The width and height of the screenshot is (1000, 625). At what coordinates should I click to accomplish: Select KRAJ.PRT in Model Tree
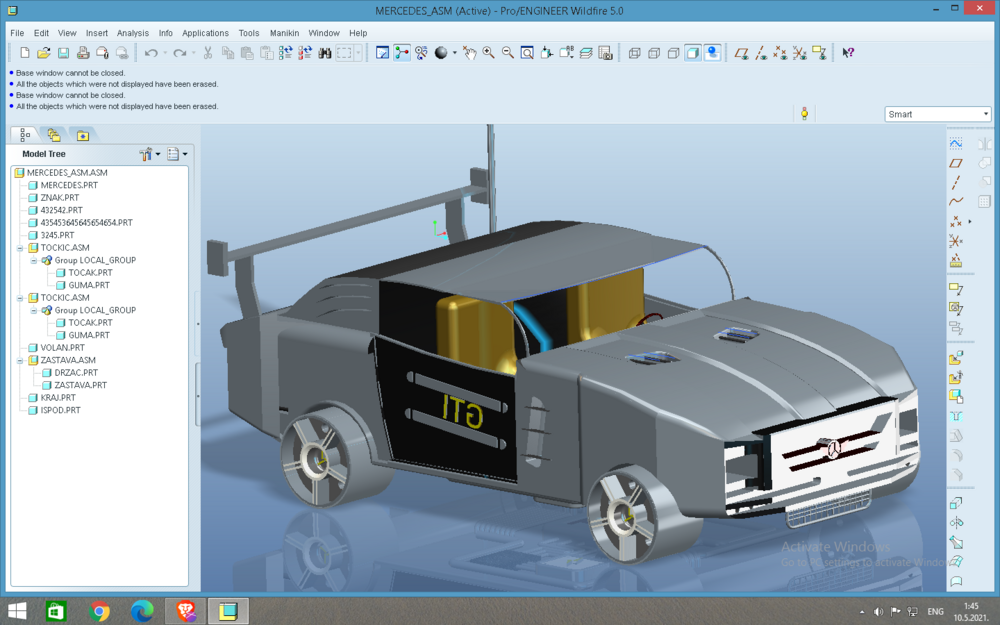(x=58, y=397)
